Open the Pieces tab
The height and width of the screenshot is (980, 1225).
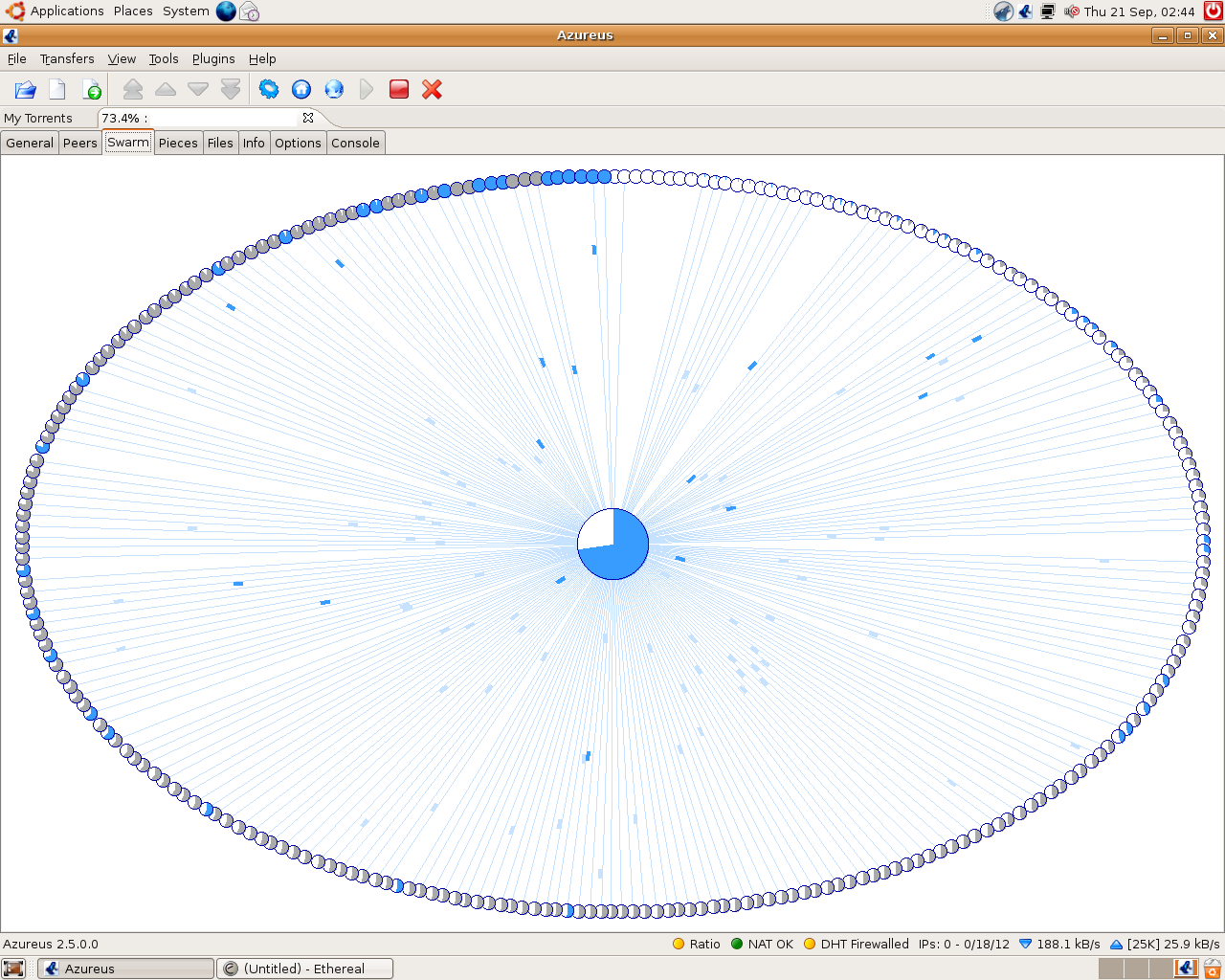178,144
